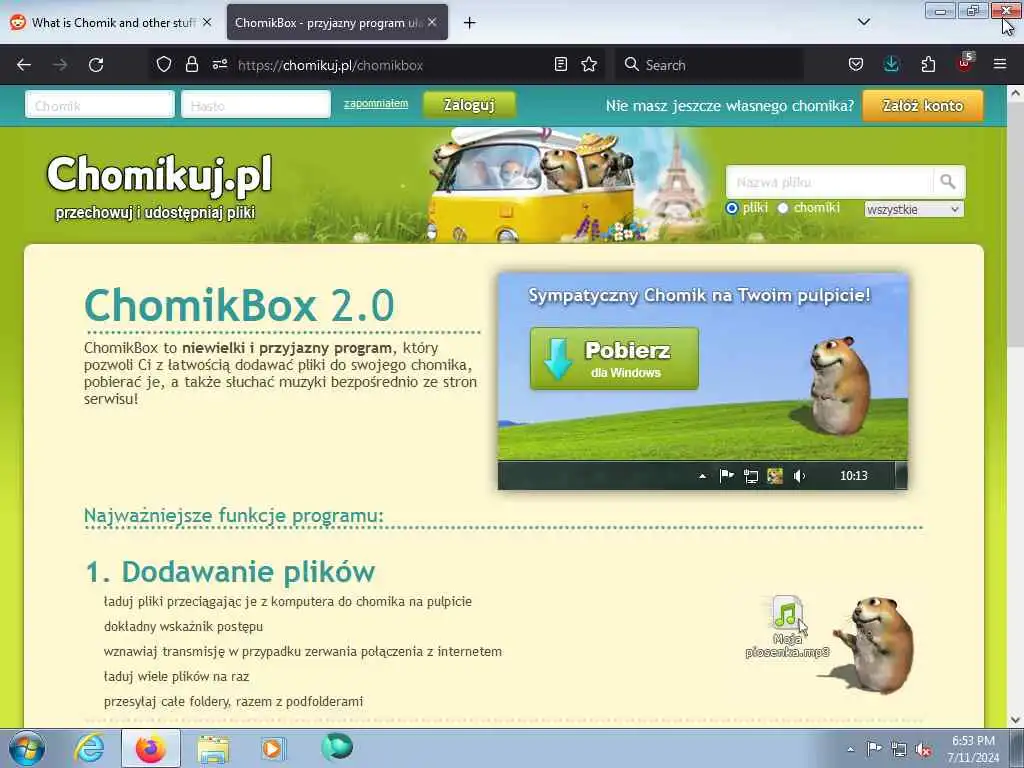
Task: Click the taskbar clock showing 6:53 PM
Action: point(973,749)
